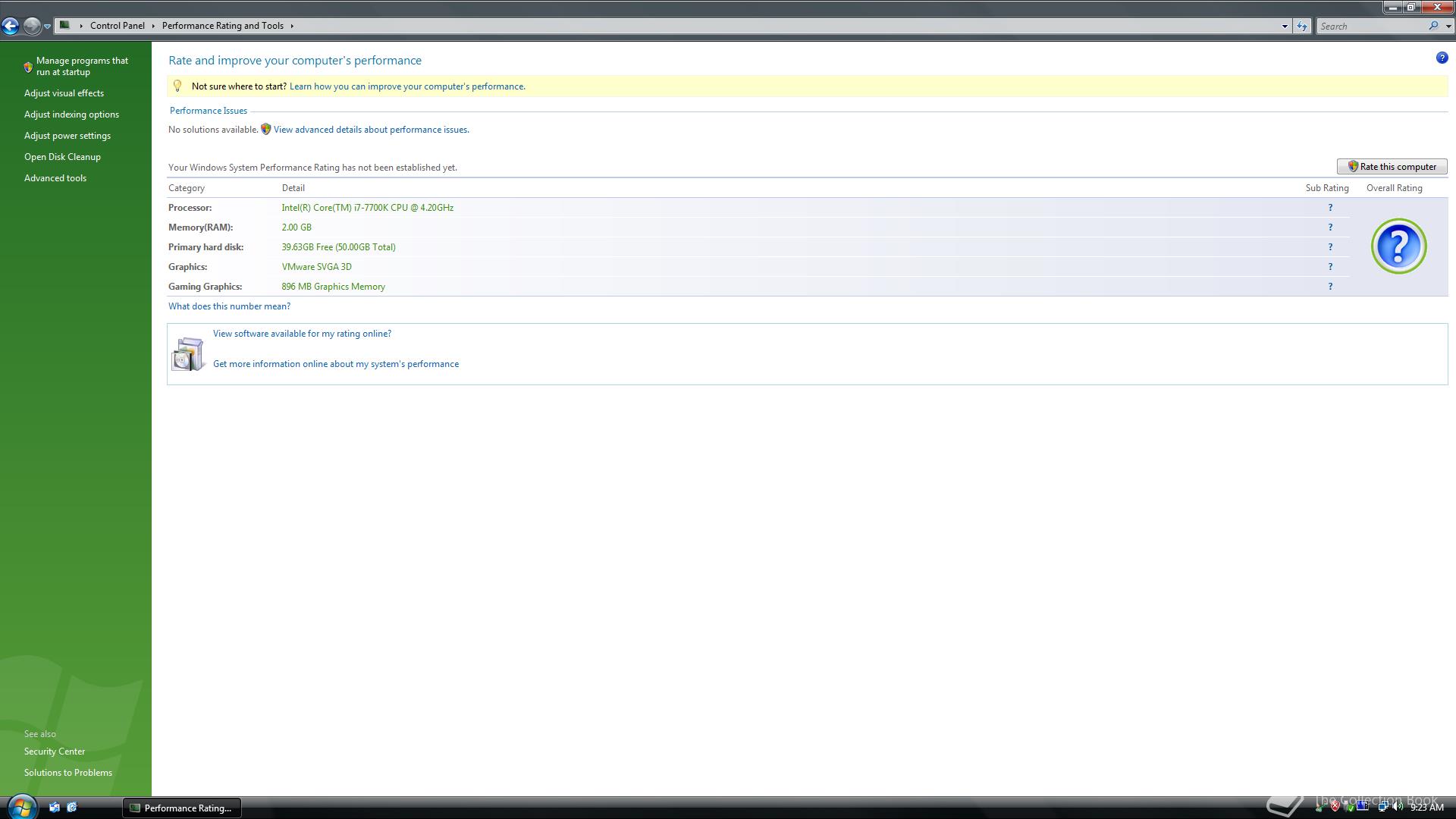View advanced details about performance issues

[372, 130]
